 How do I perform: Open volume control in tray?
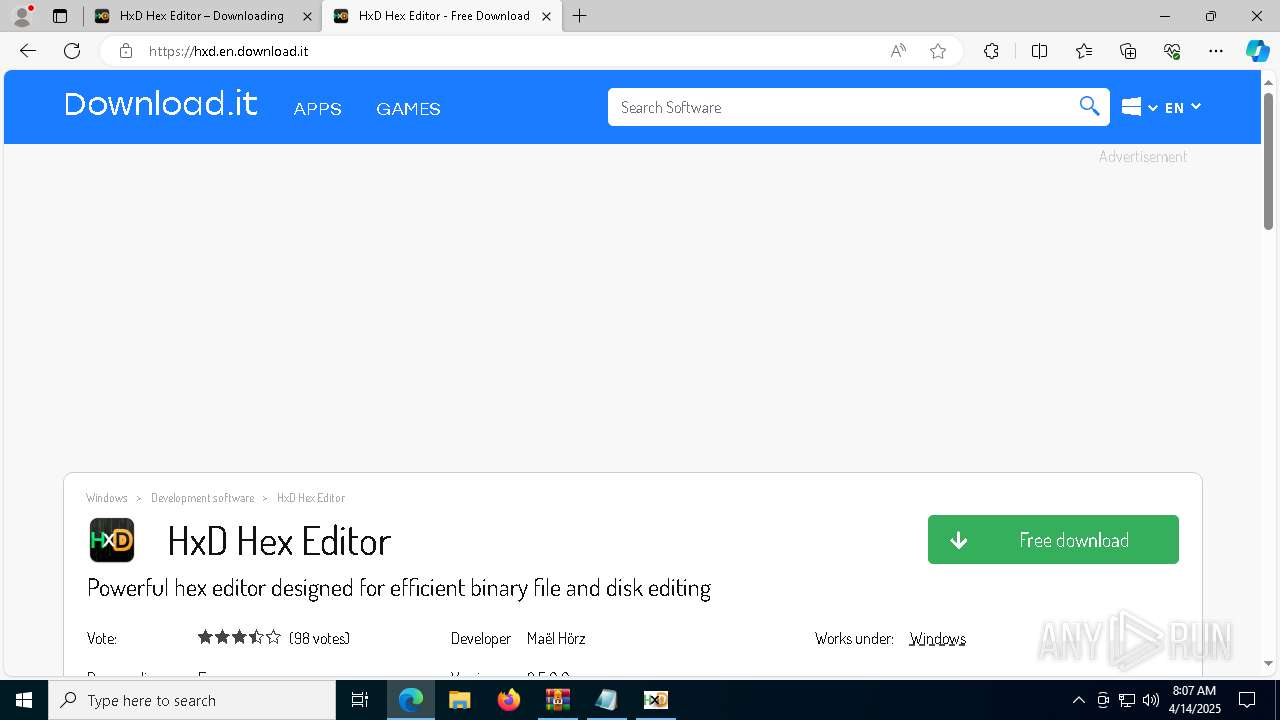click(1150, 700)
